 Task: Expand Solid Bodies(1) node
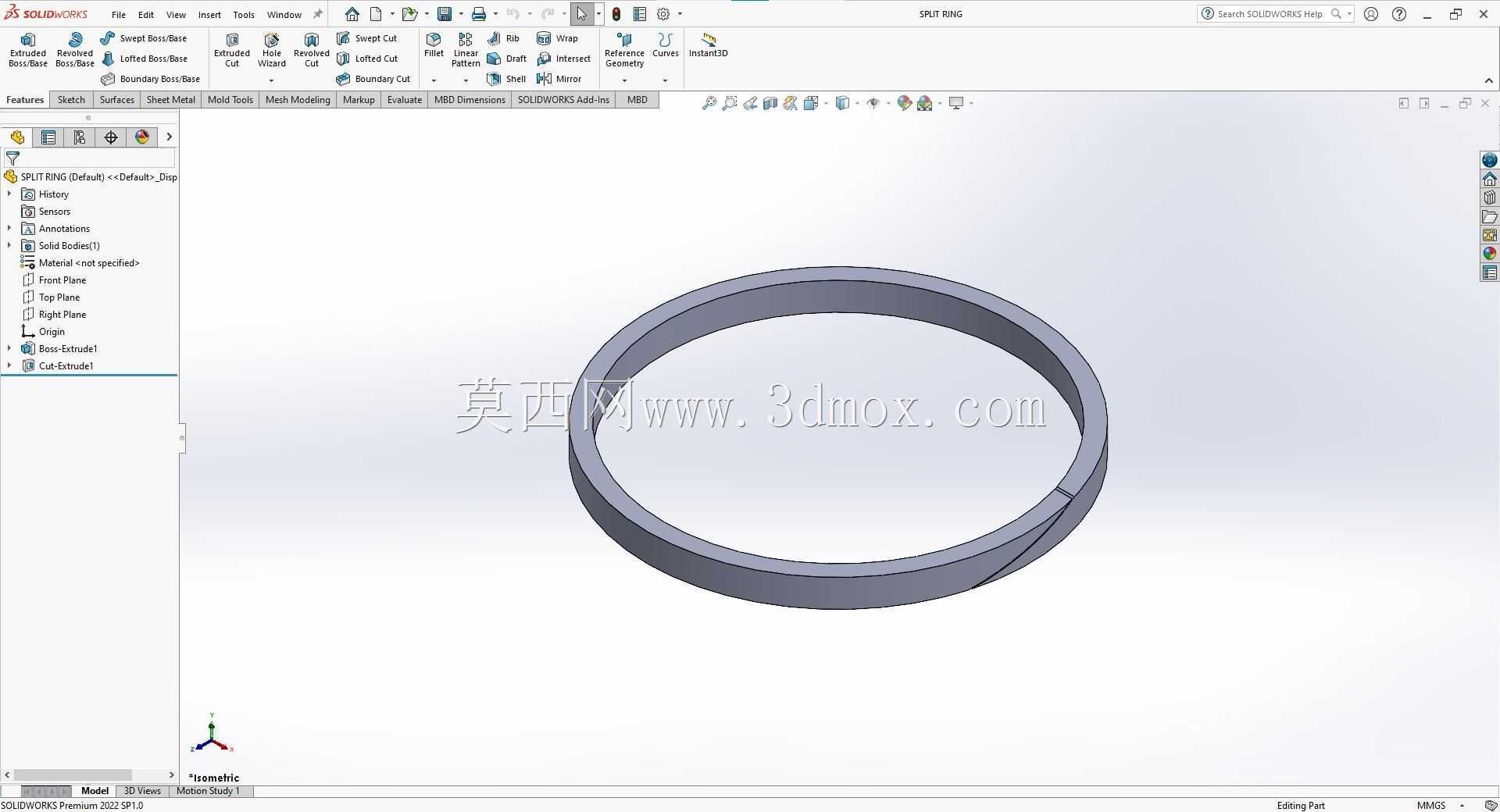pyautogui.click(x=9, y=246)
